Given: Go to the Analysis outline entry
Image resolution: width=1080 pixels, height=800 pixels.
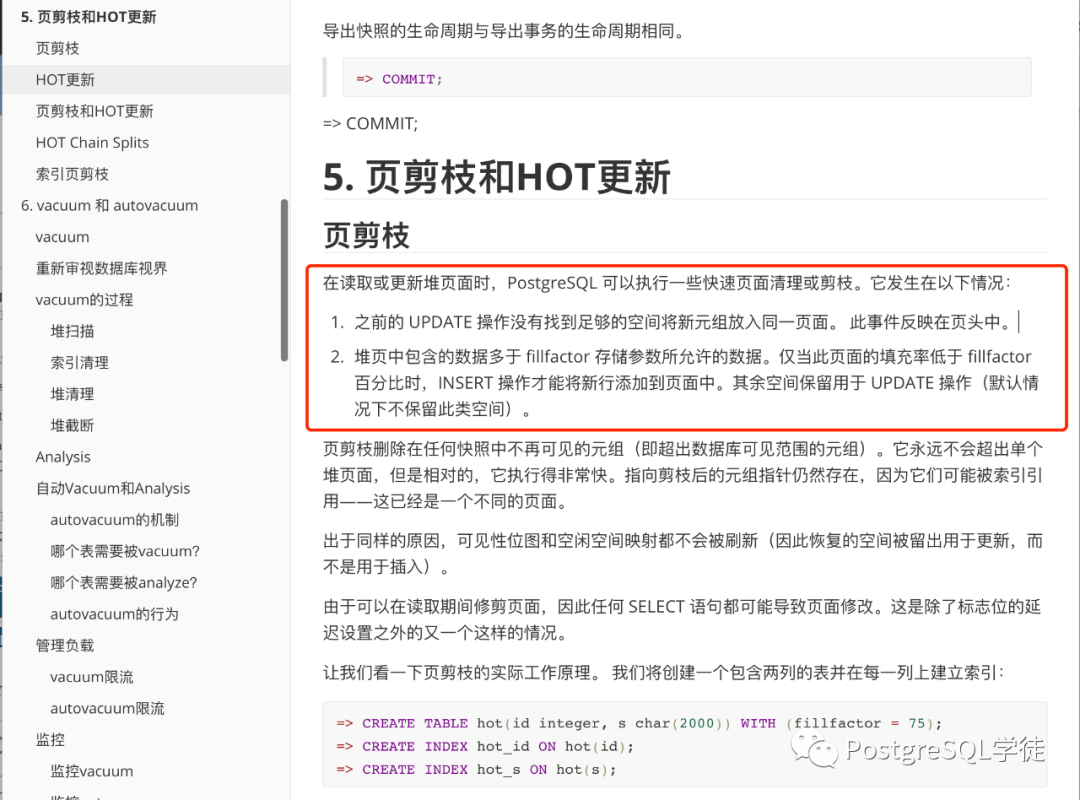Looking at the screenshot, I should pos(63,457).
